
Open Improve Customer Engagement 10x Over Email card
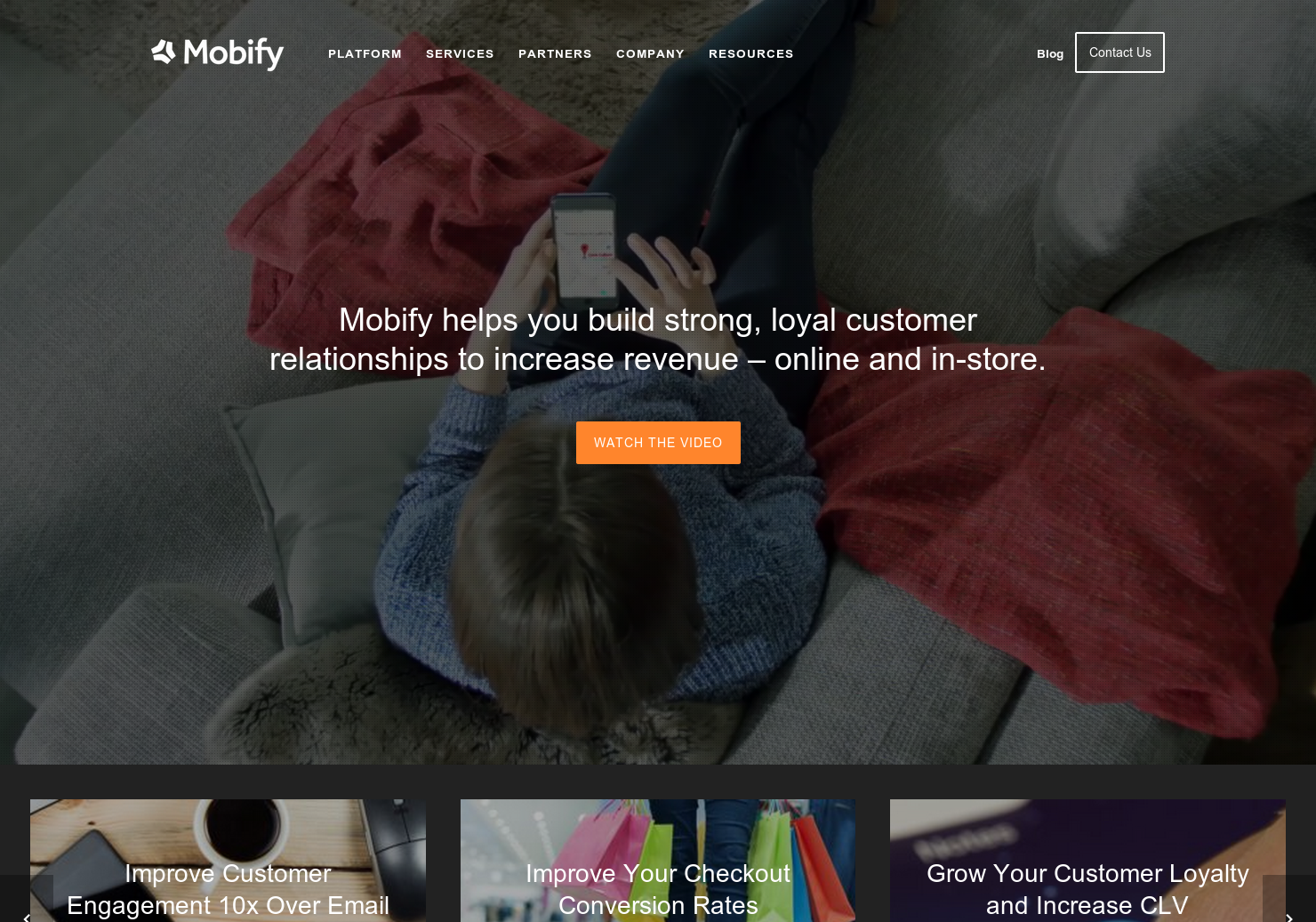[x=228, y=889]
